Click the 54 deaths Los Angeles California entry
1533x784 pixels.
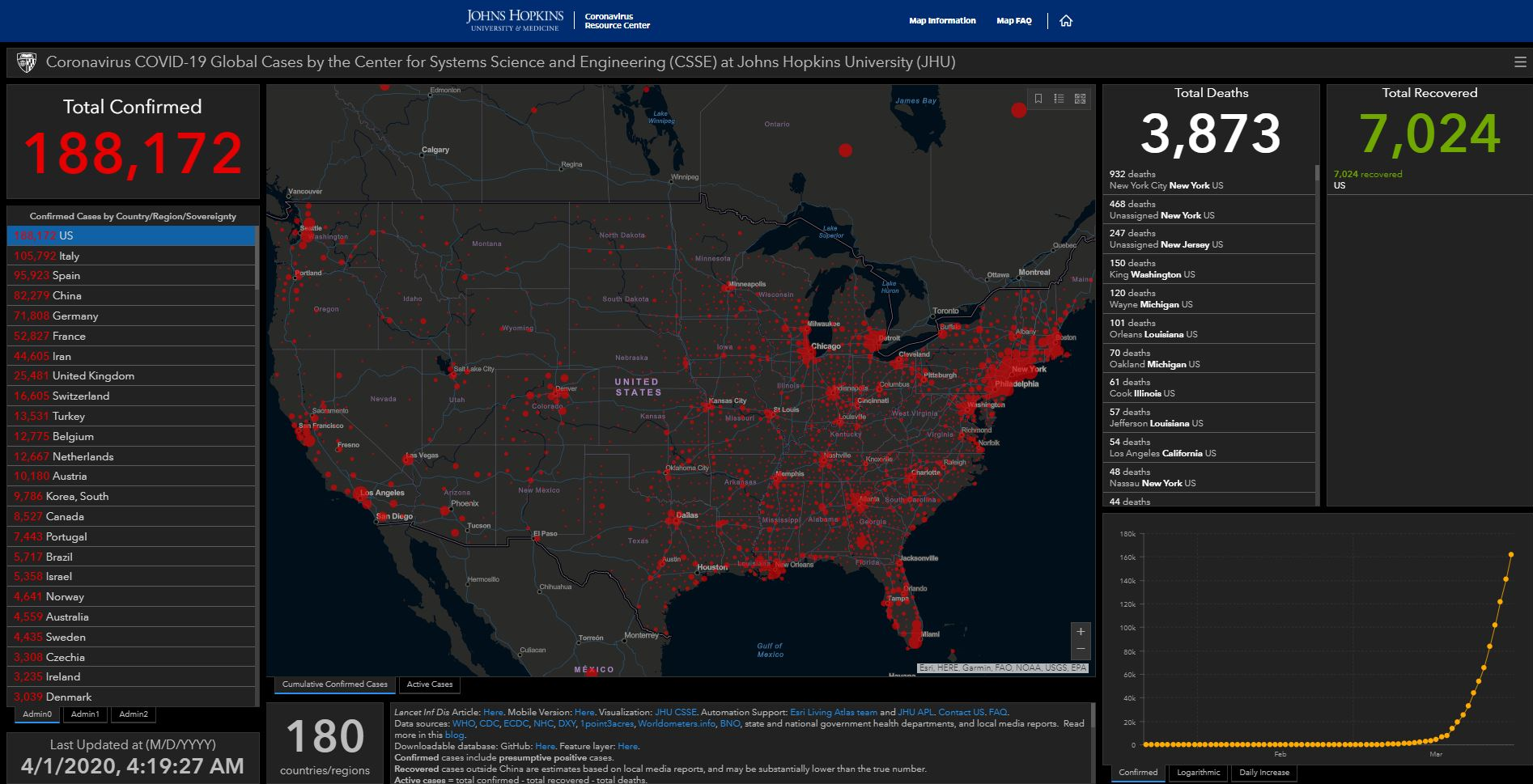click(x=1209, y=447)
